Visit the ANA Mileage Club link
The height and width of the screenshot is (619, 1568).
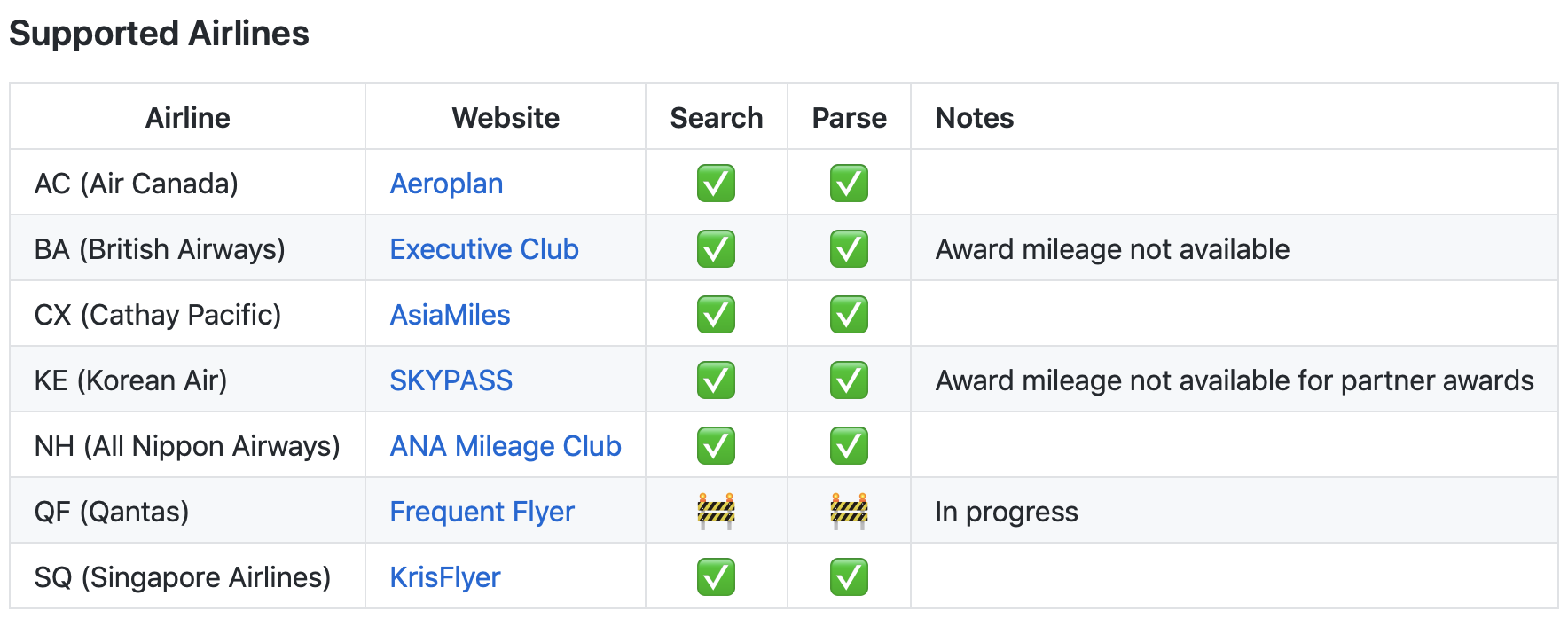(506, 446)
